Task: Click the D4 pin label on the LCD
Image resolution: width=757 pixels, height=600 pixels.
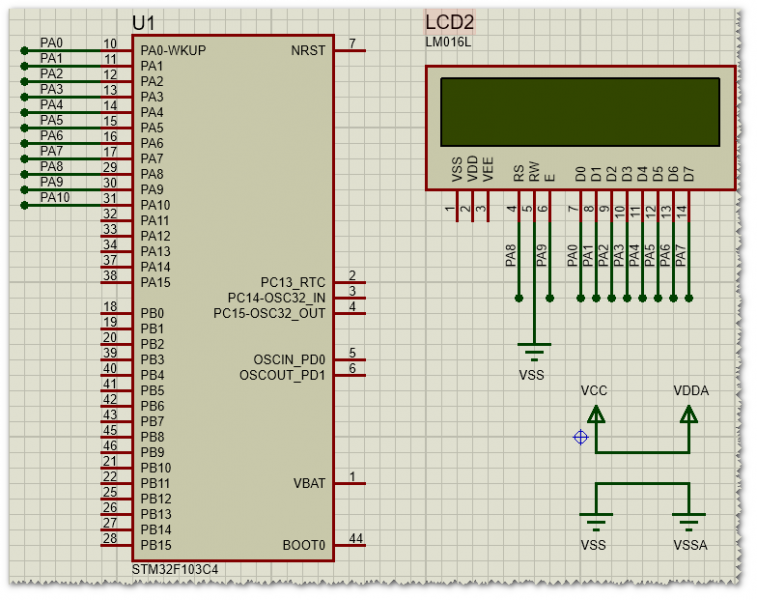Action: pos(643,174)
